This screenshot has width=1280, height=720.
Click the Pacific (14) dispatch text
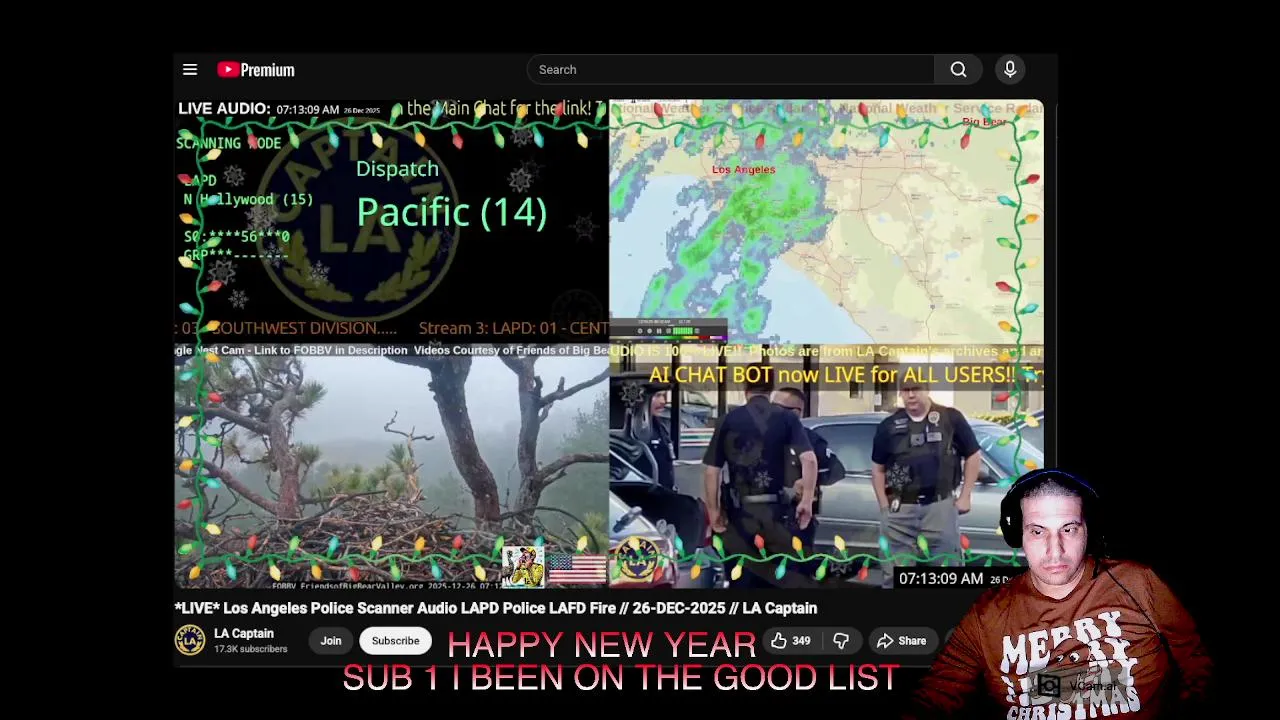coord(451,212)
